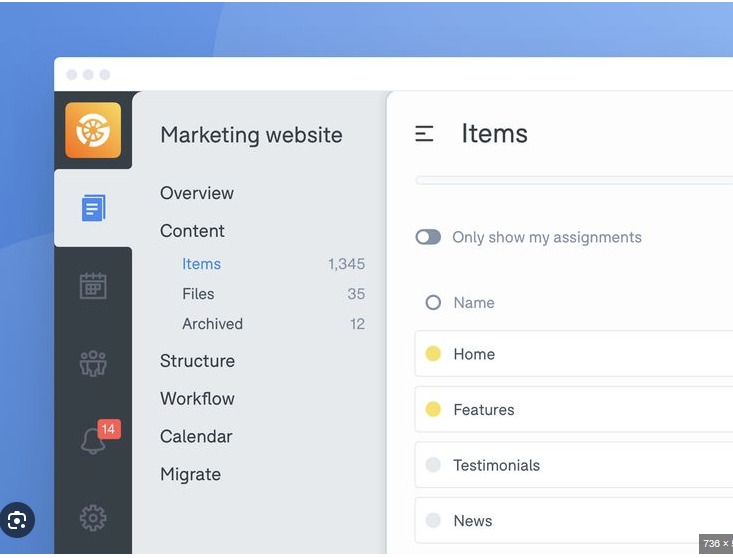The height and width of the screenshot is (558, 733).
Task: Open the Workflow section
Action: coord(197,399)
